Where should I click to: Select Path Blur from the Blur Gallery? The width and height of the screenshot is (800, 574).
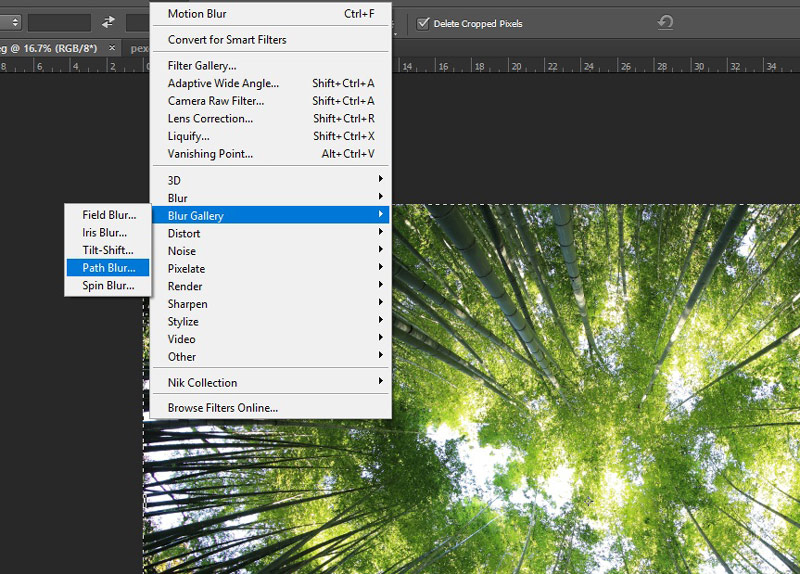coord(108,268)
